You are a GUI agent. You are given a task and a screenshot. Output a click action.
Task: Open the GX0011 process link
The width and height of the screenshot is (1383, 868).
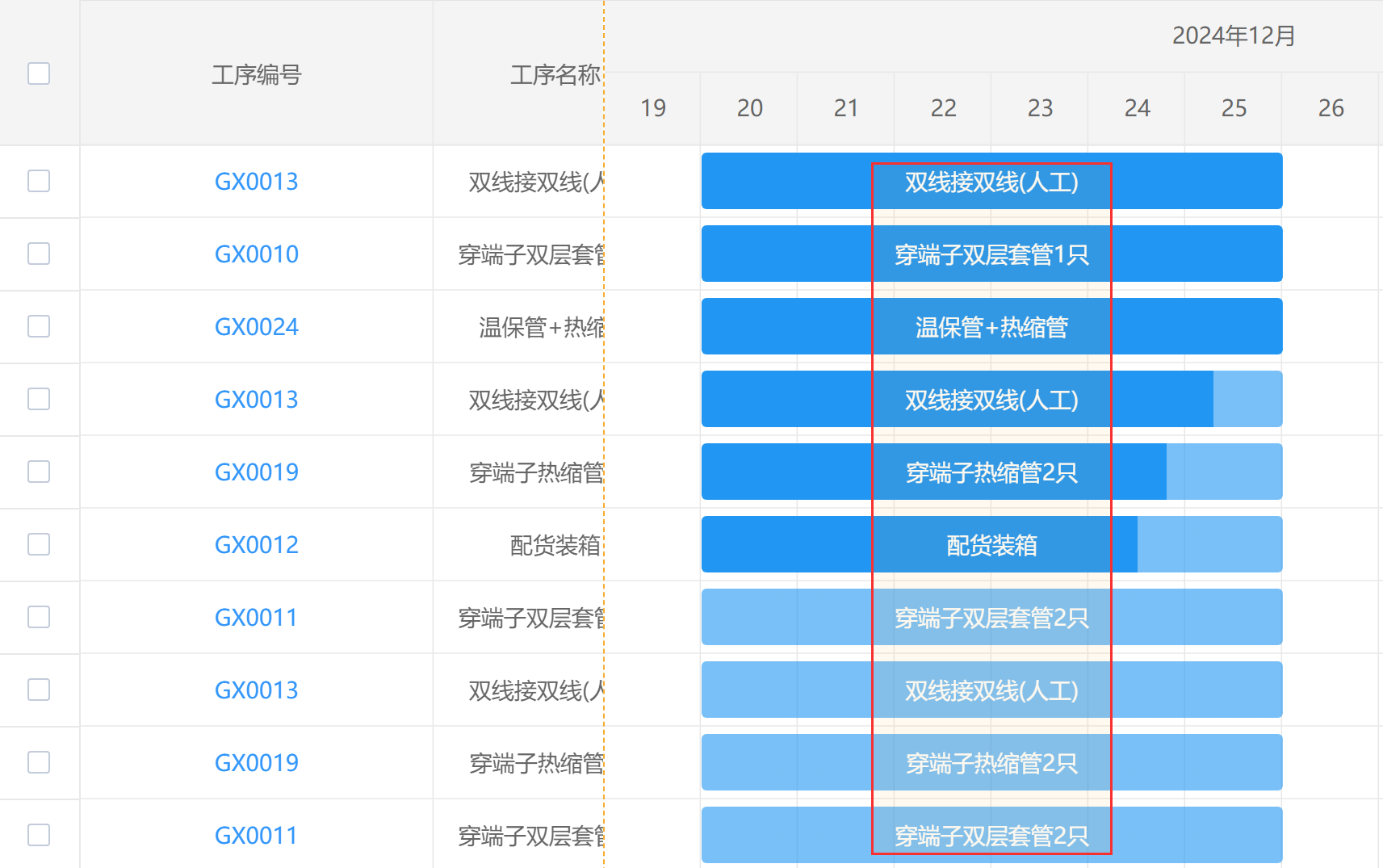(256, 617)
